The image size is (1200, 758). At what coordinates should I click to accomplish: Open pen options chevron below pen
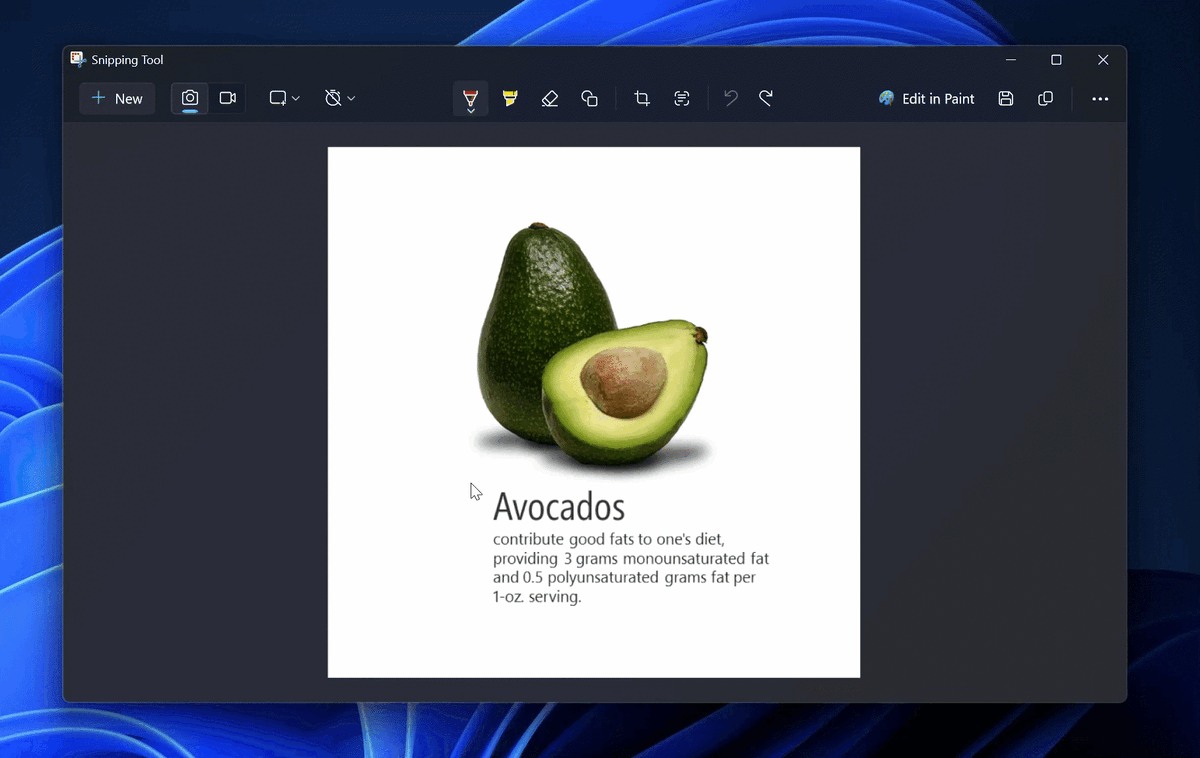click(470, 111)
